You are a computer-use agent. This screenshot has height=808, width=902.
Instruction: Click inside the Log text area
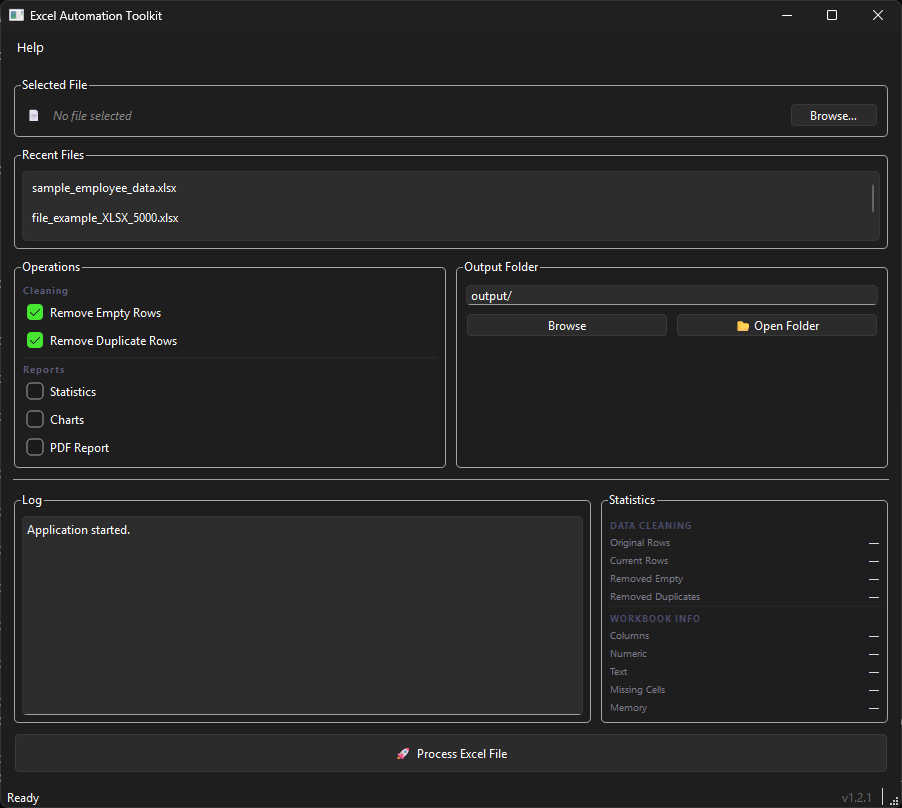point(303,615)
